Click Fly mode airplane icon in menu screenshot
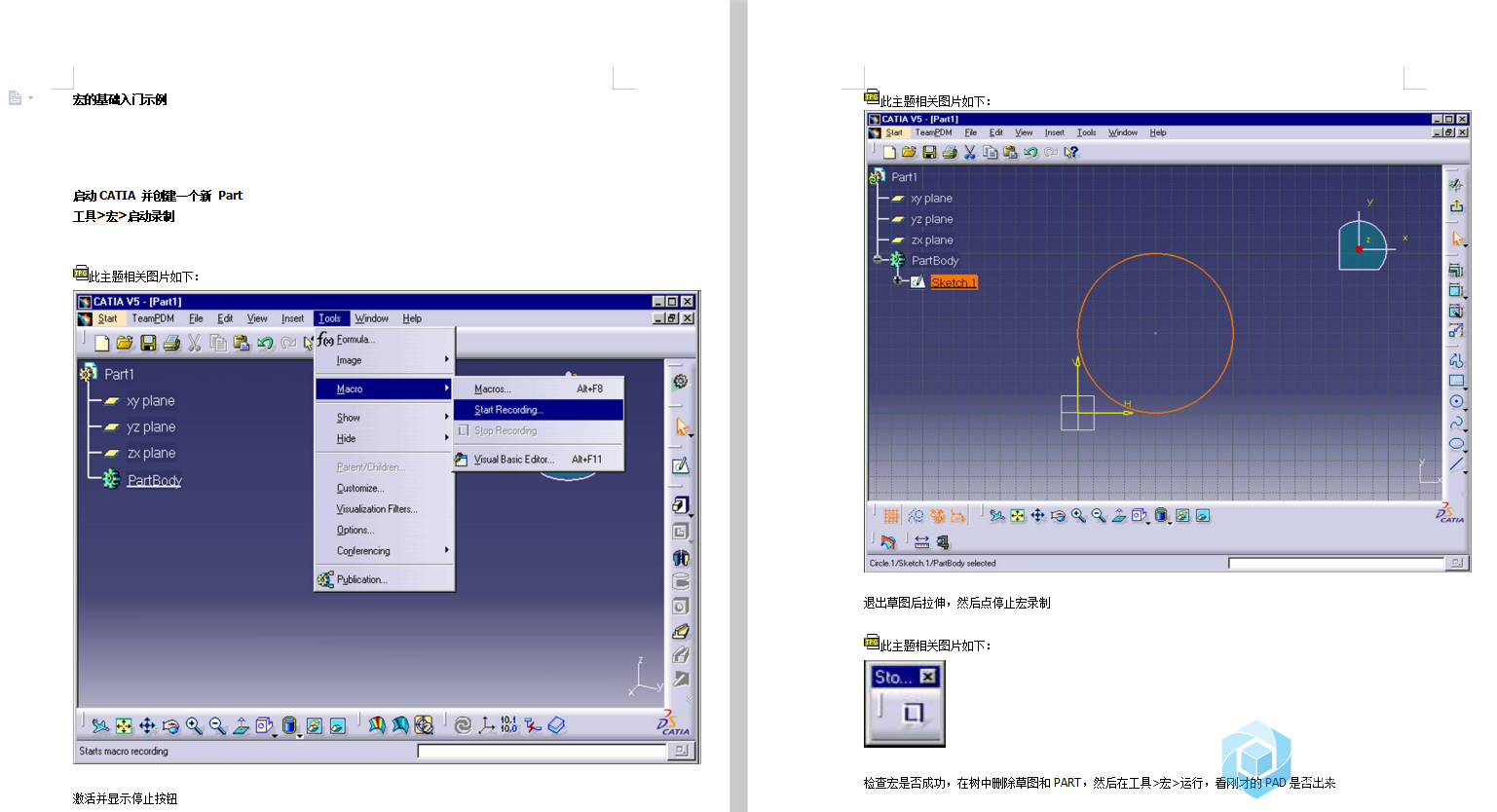Image resolution: width=1497 pixels, height=812 pixels. click(x=100, y=725)
